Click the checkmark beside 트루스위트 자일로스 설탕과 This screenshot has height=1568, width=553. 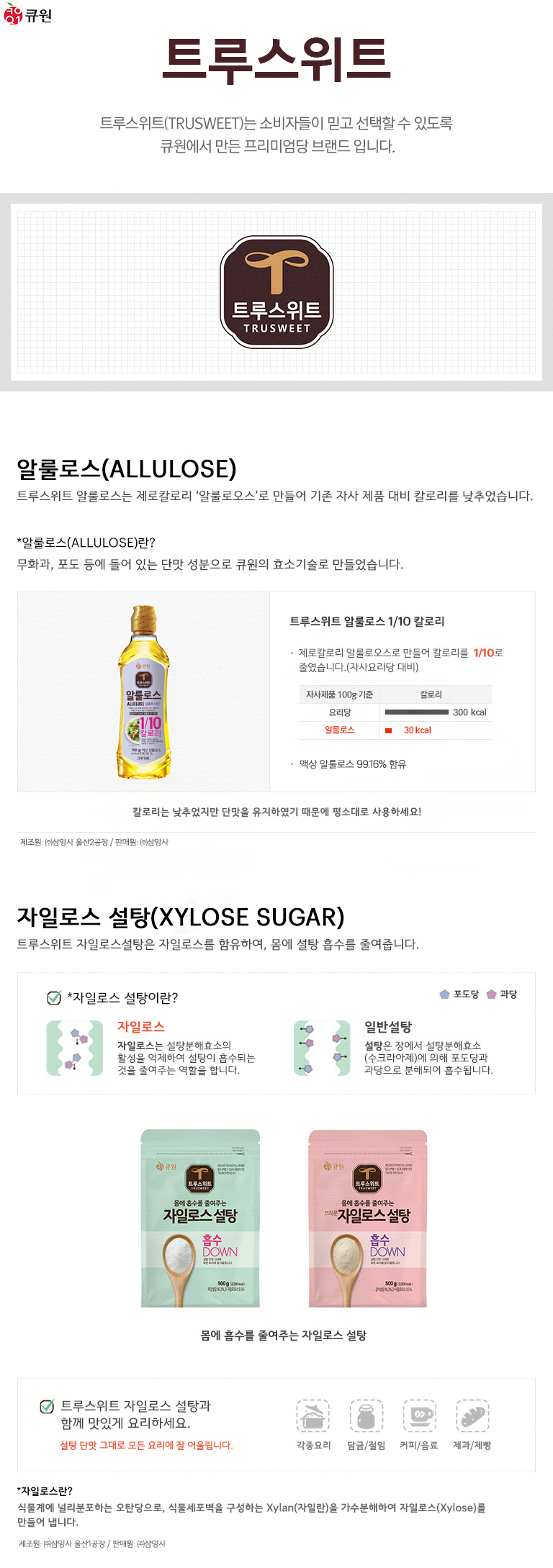pyautogui.click(x=47, y=1406)
